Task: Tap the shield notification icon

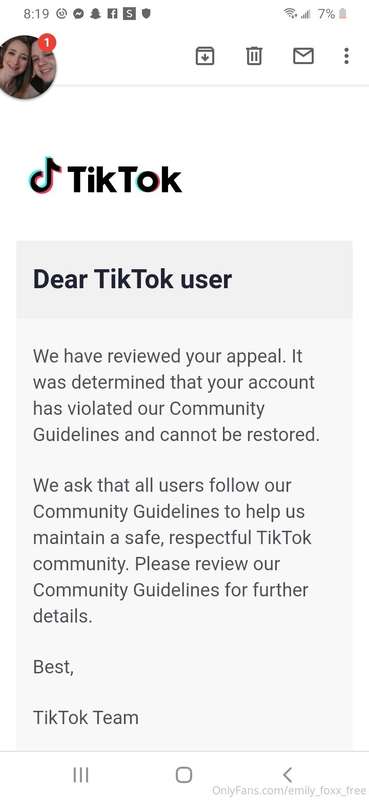Action: click(x=146, y=14)
